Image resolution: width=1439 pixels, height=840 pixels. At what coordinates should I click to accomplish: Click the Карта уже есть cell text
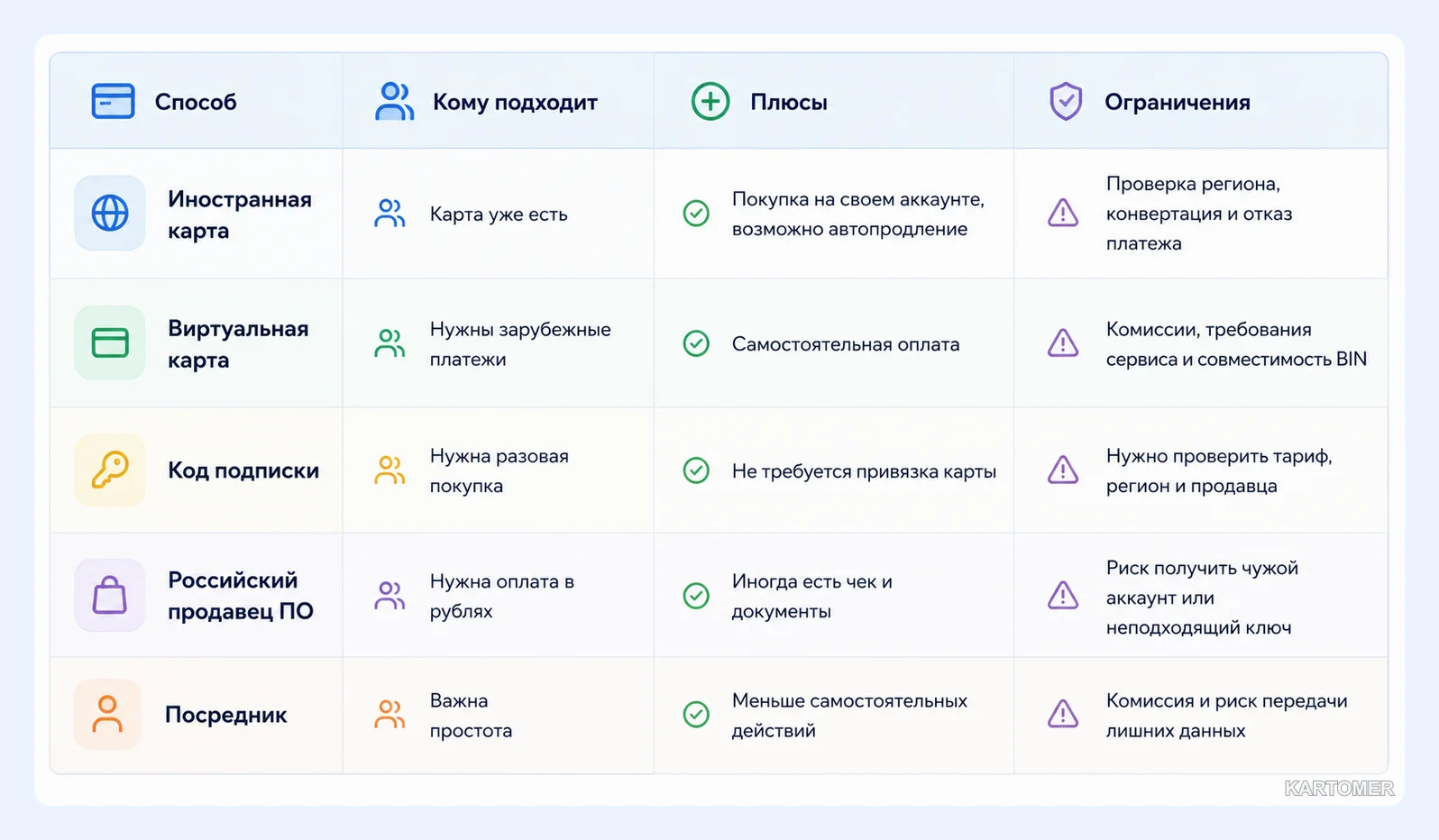point(499,215)
